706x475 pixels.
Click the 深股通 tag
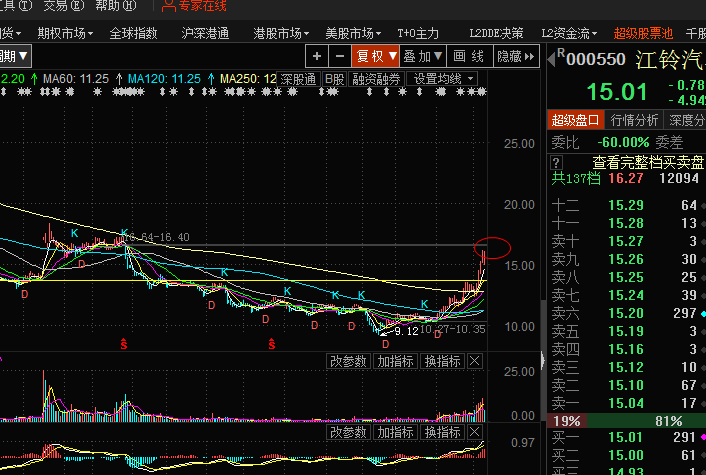point(298,79)
